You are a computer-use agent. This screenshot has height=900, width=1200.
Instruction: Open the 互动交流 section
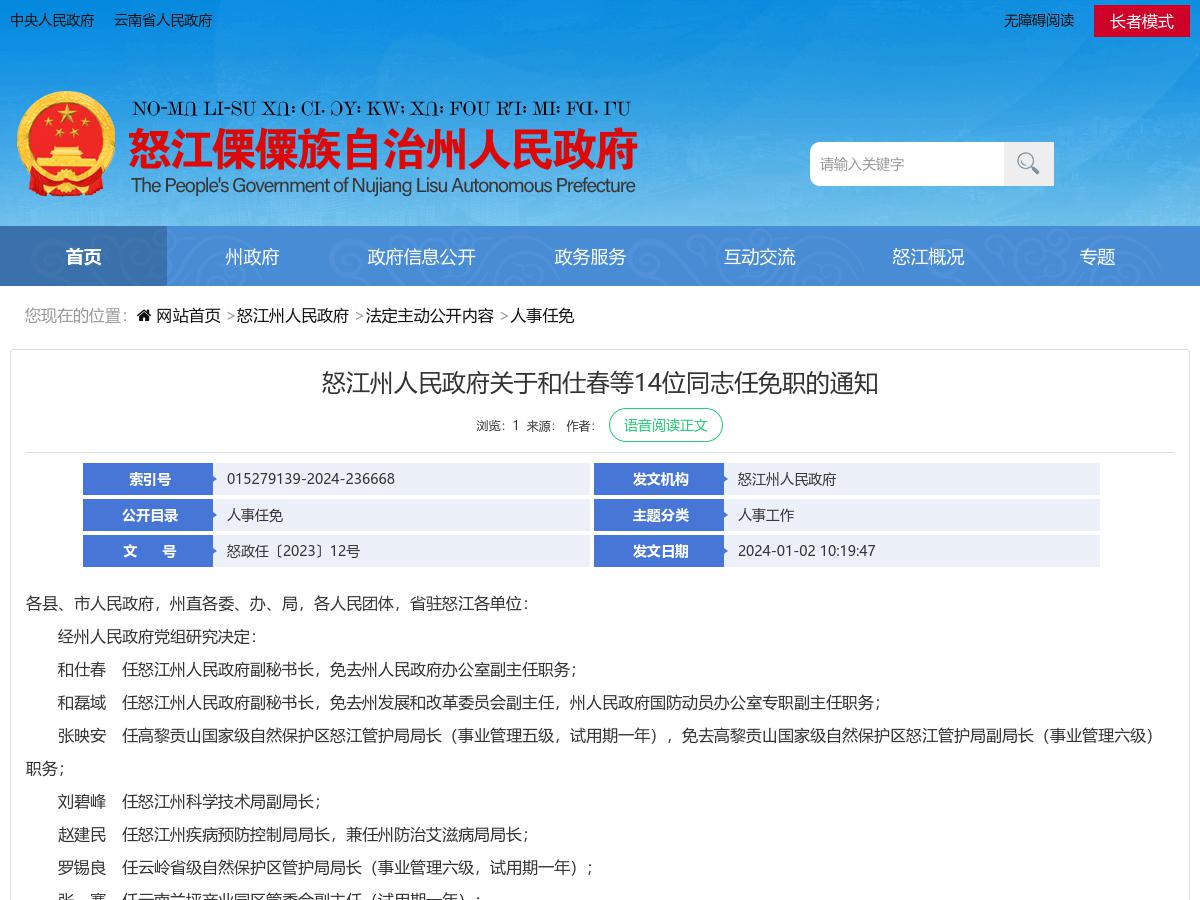(759, 256)
